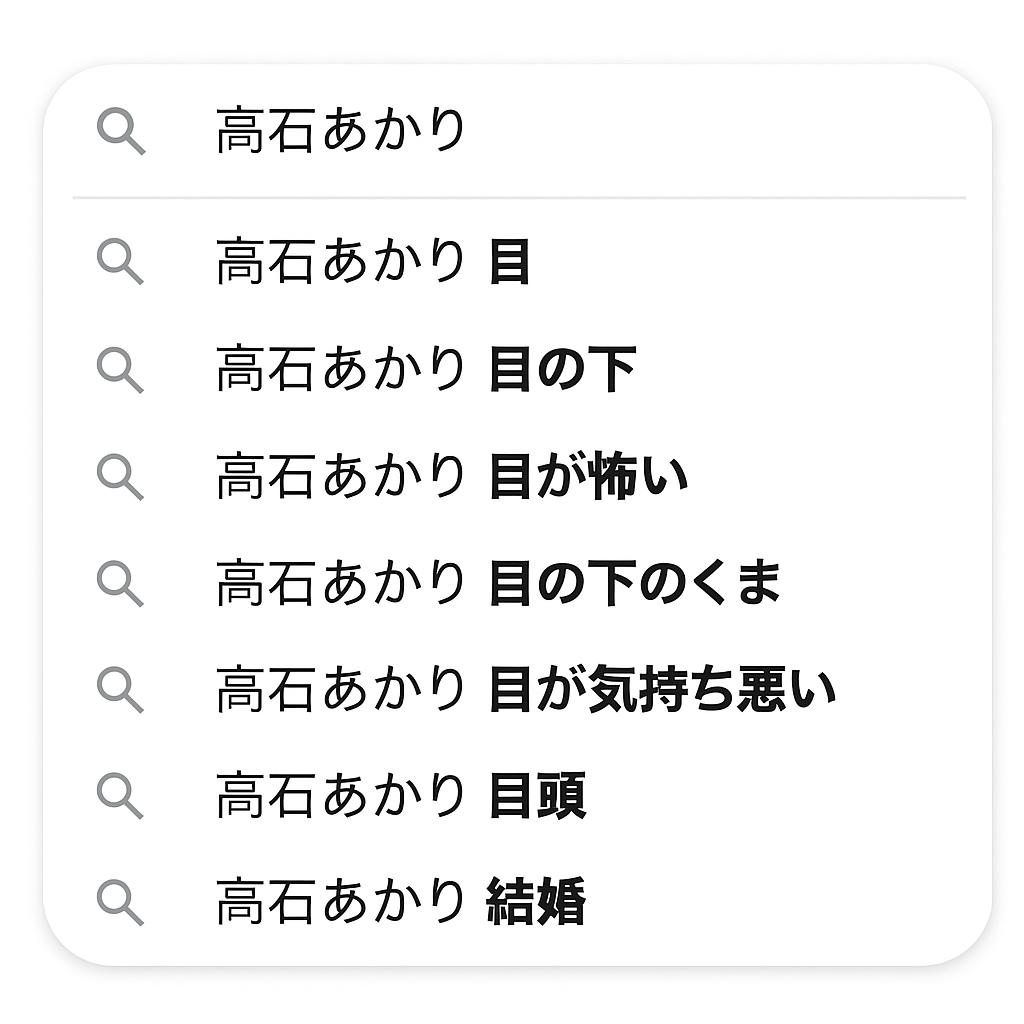Pick the suggestion '高石あかり 目が怖い'
The height and width of the screenshot is (1024, 1024).
(452, 477)
